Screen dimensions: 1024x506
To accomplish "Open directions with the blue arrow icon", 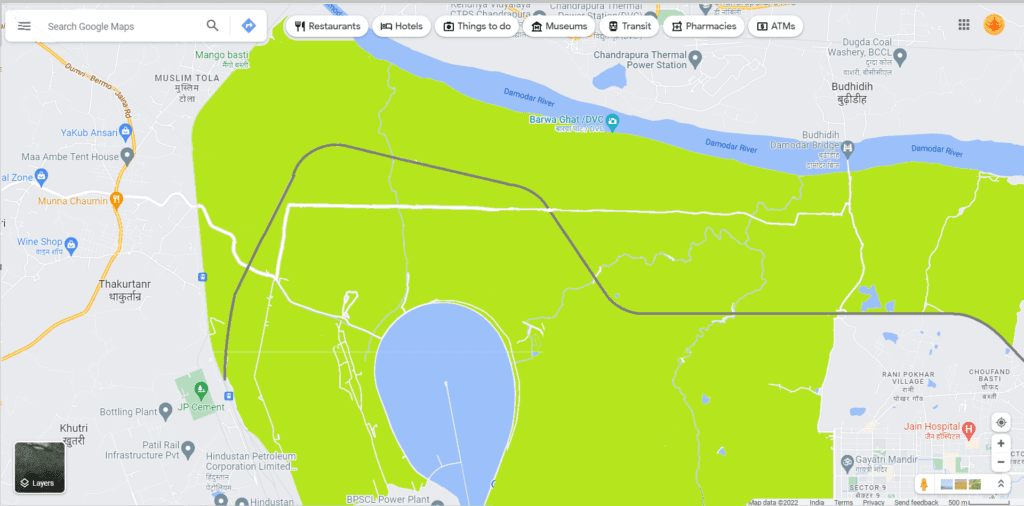I will [249, 26].
